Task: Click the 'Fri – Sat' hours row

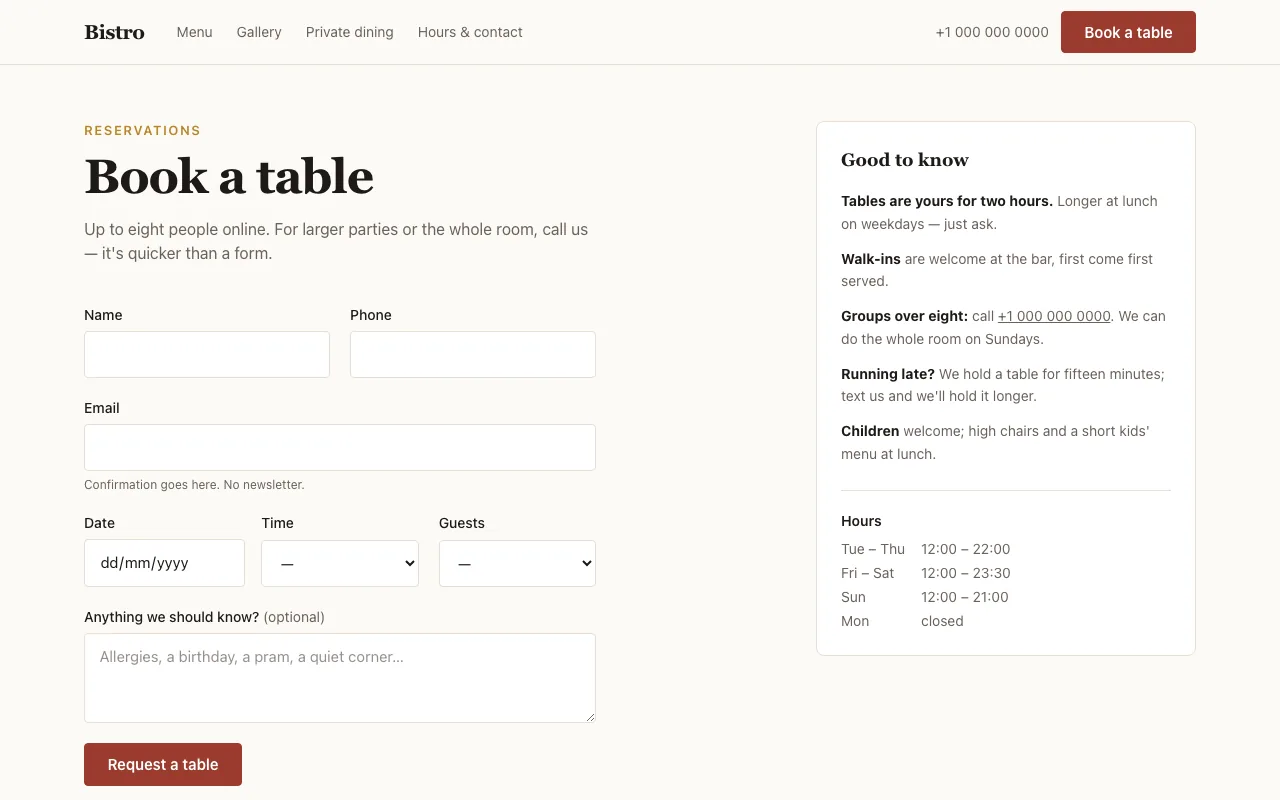Action: [x=926, y=573]
